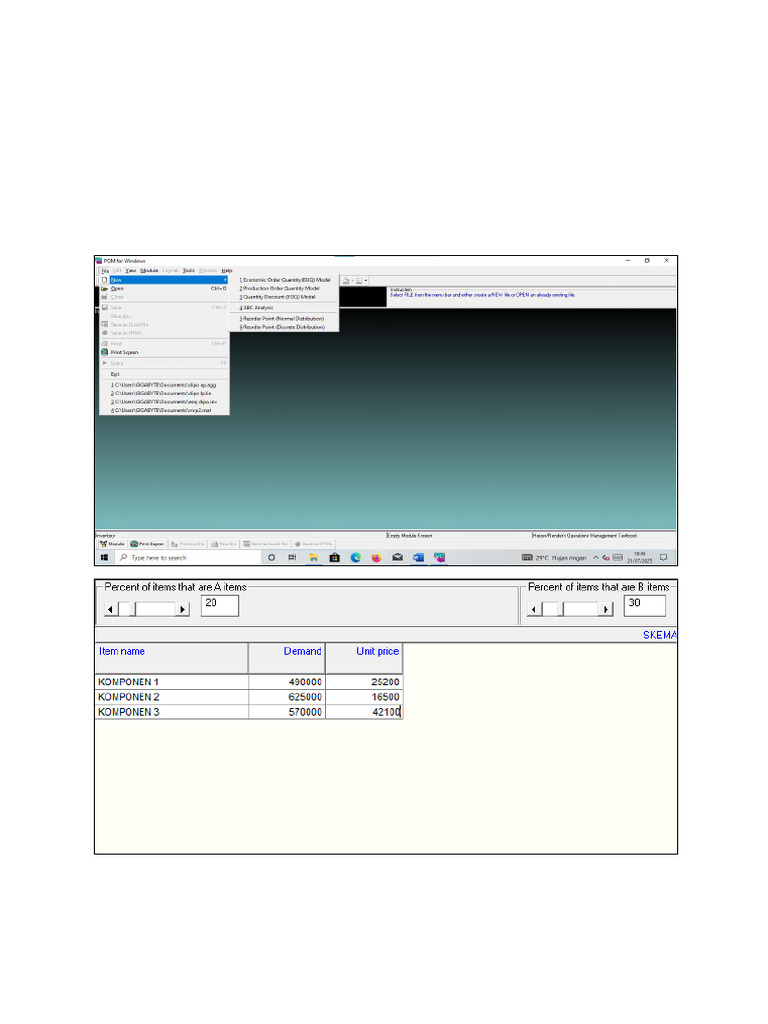Screen dimensions: 768x1024
Task: Switch to Microsoft Word on the taskbar
Action: [419, 558]
